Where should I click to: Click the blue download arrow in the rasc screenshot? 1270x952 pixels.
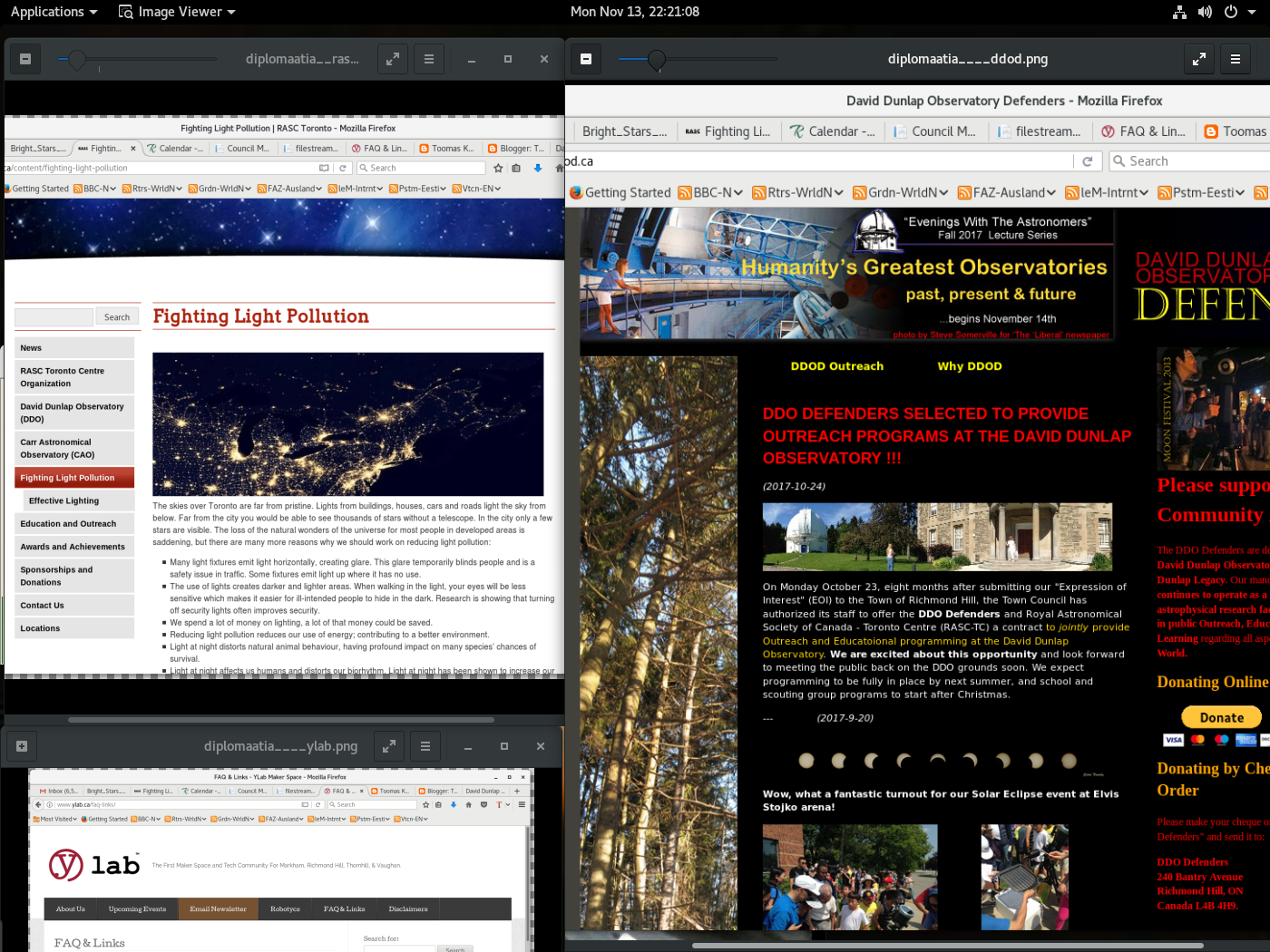[x=537, y=168]
